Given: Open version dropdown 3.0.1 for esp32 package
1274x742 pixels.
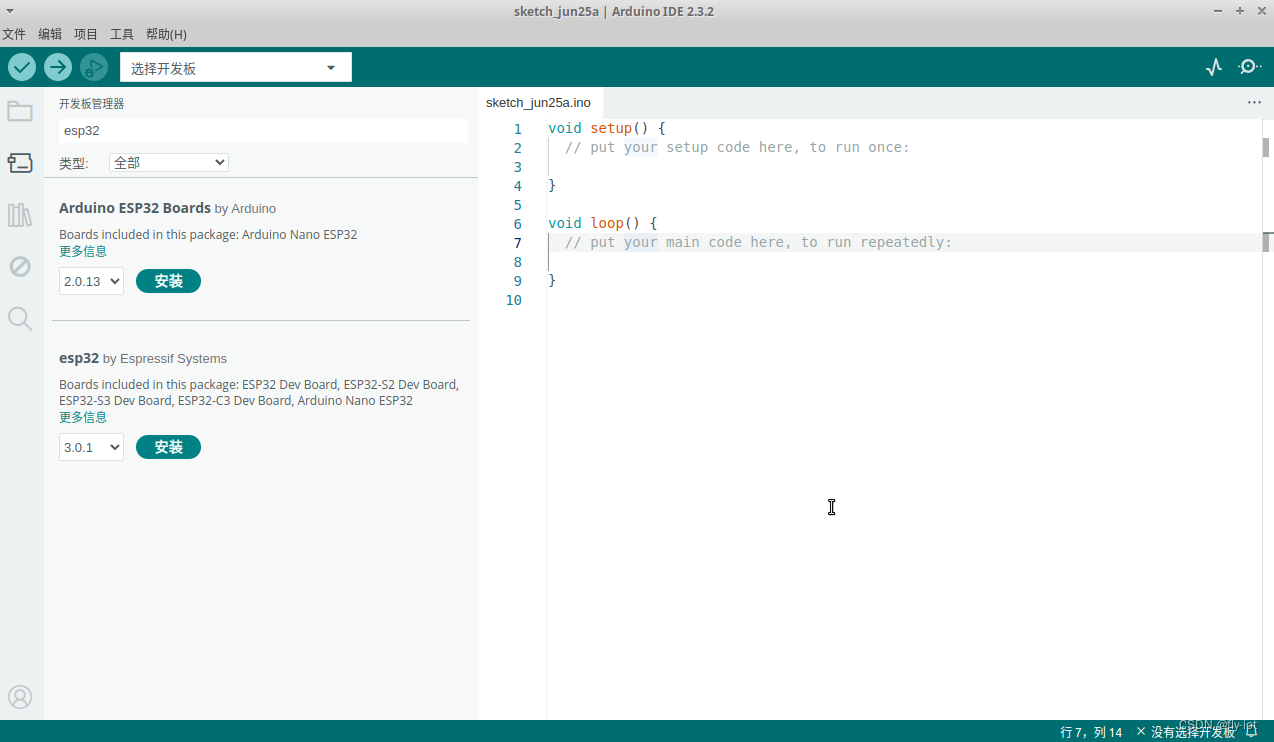Looking at the screenshot, I should tap(91, 447).
